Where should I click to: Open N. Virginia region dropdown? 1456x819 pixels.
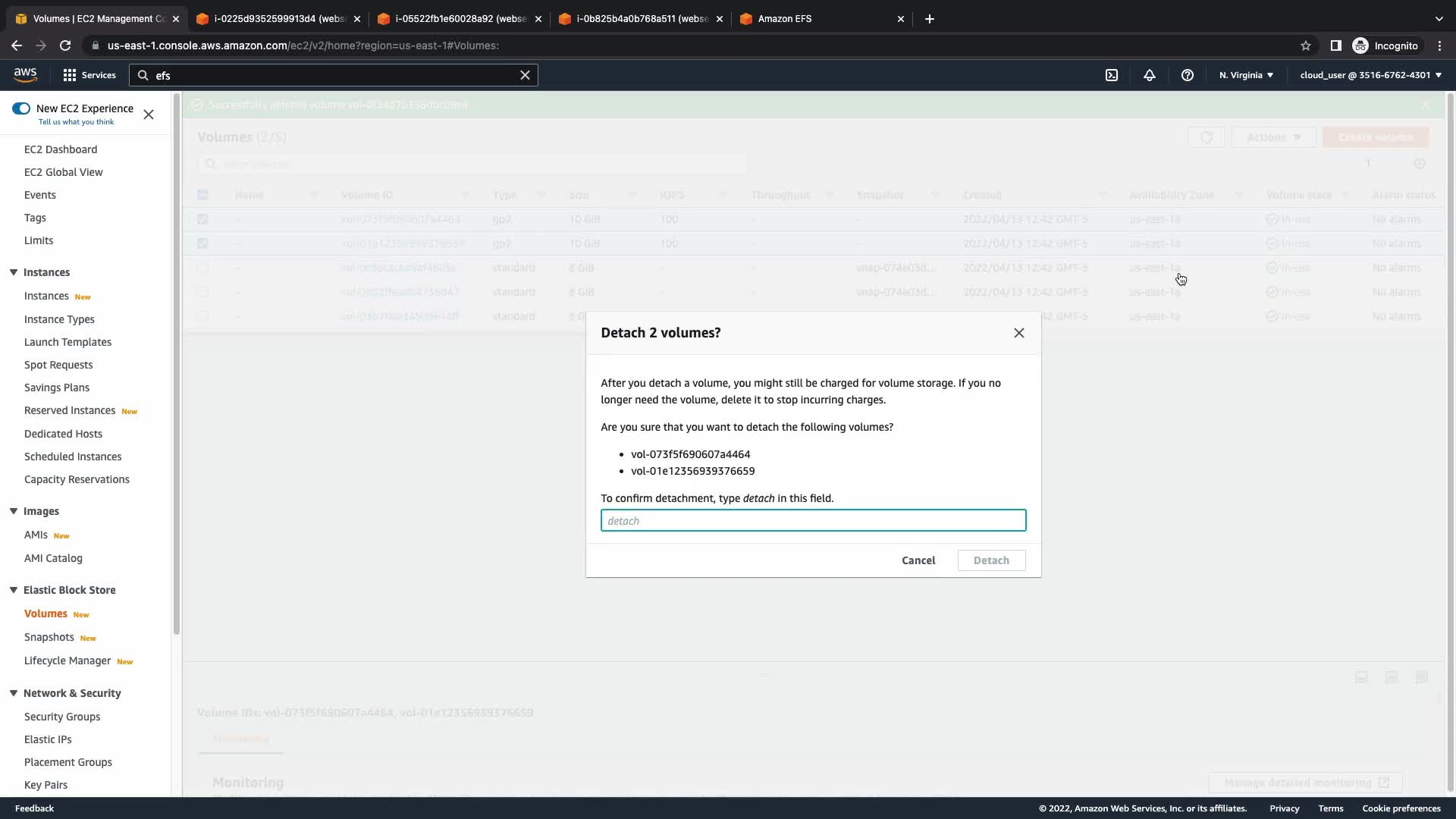[x=1246, y=75]
